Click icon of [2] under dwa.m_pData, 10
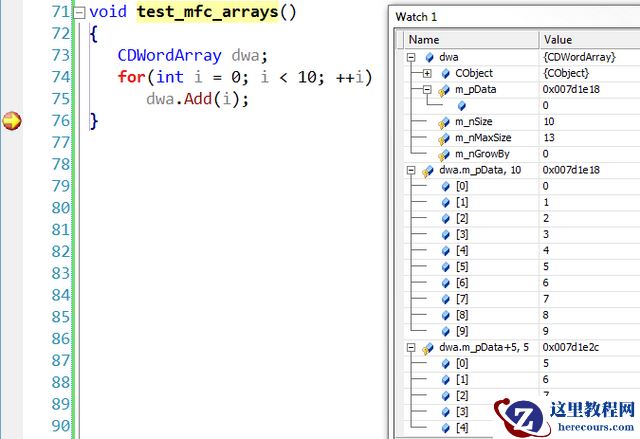Image resolution: width=640 pixels, height=439 pixels. point(446,219)
